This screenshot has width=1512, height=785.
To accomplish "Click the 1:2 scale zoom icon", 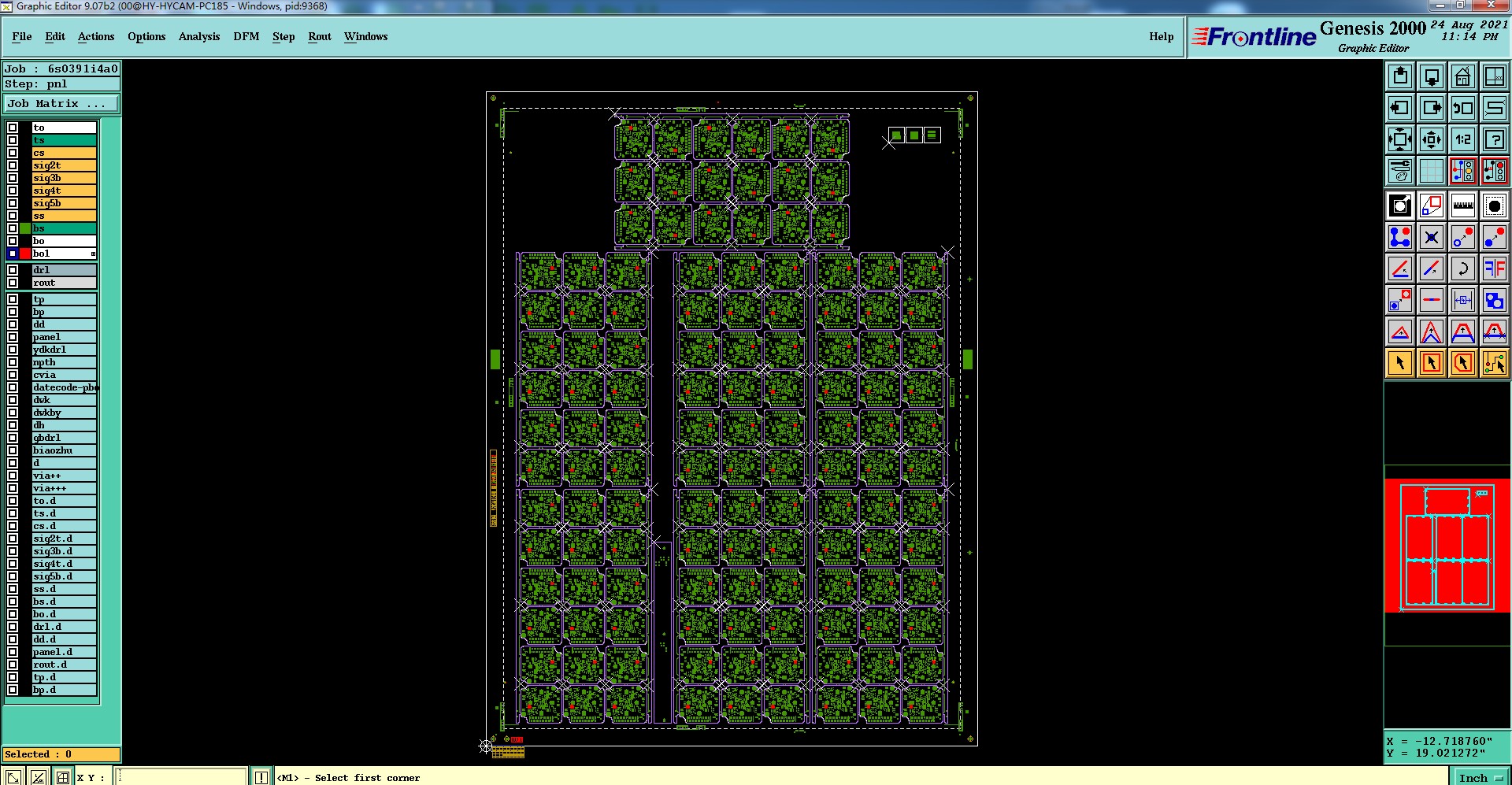I will [1463, 139].
